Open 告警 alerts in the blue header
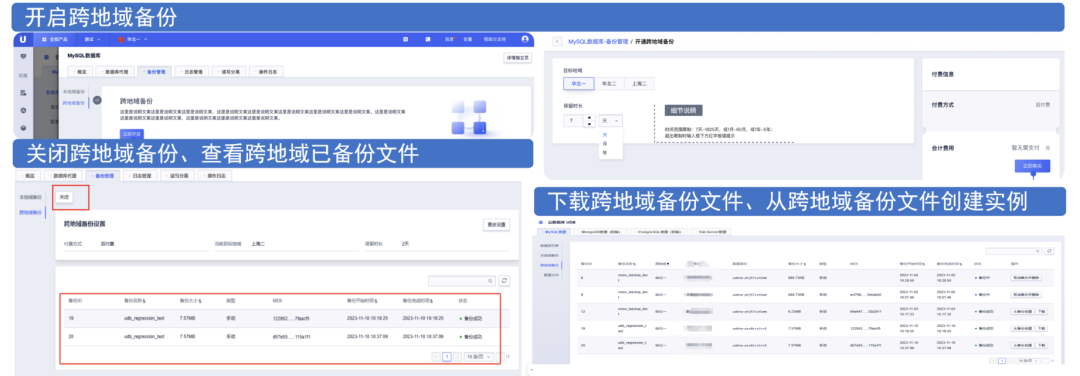The width and height of the screenshot is (1080, 376). tap(467, 39)
